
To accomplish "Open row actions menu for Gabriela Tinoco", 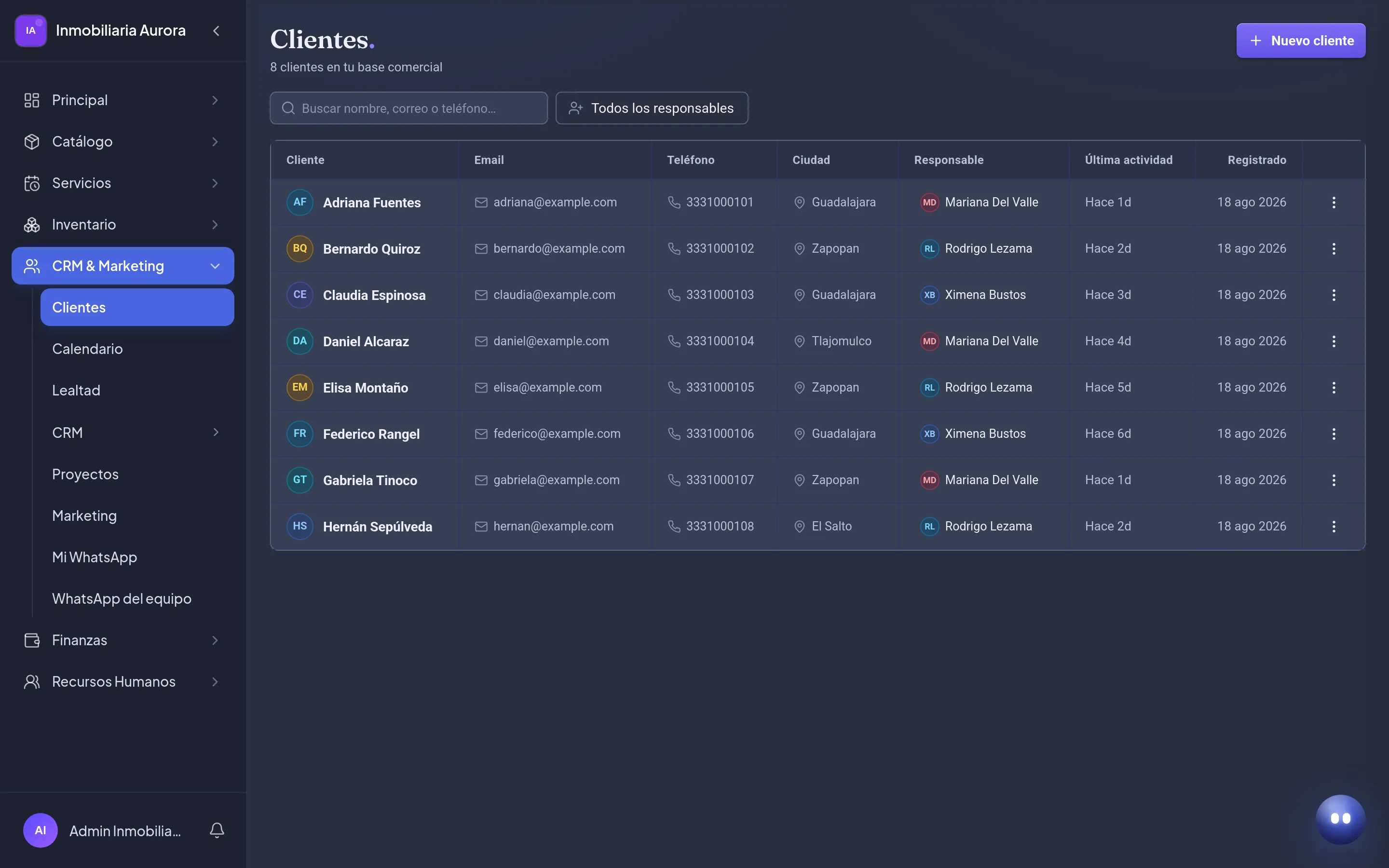I will [1334, 480].
